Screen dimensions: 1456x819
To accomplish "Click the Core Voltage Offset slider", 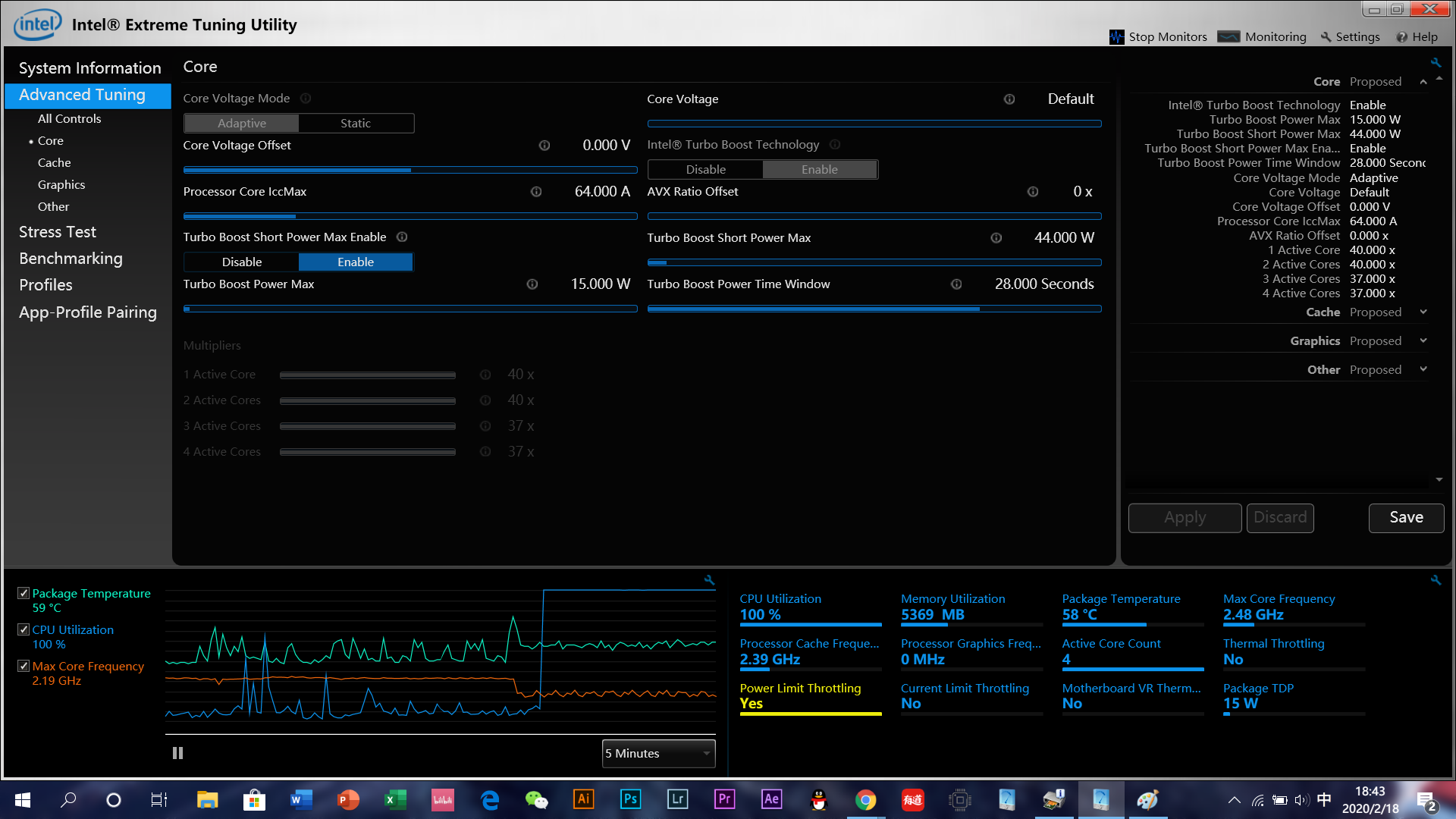I will tap(410, 170).
